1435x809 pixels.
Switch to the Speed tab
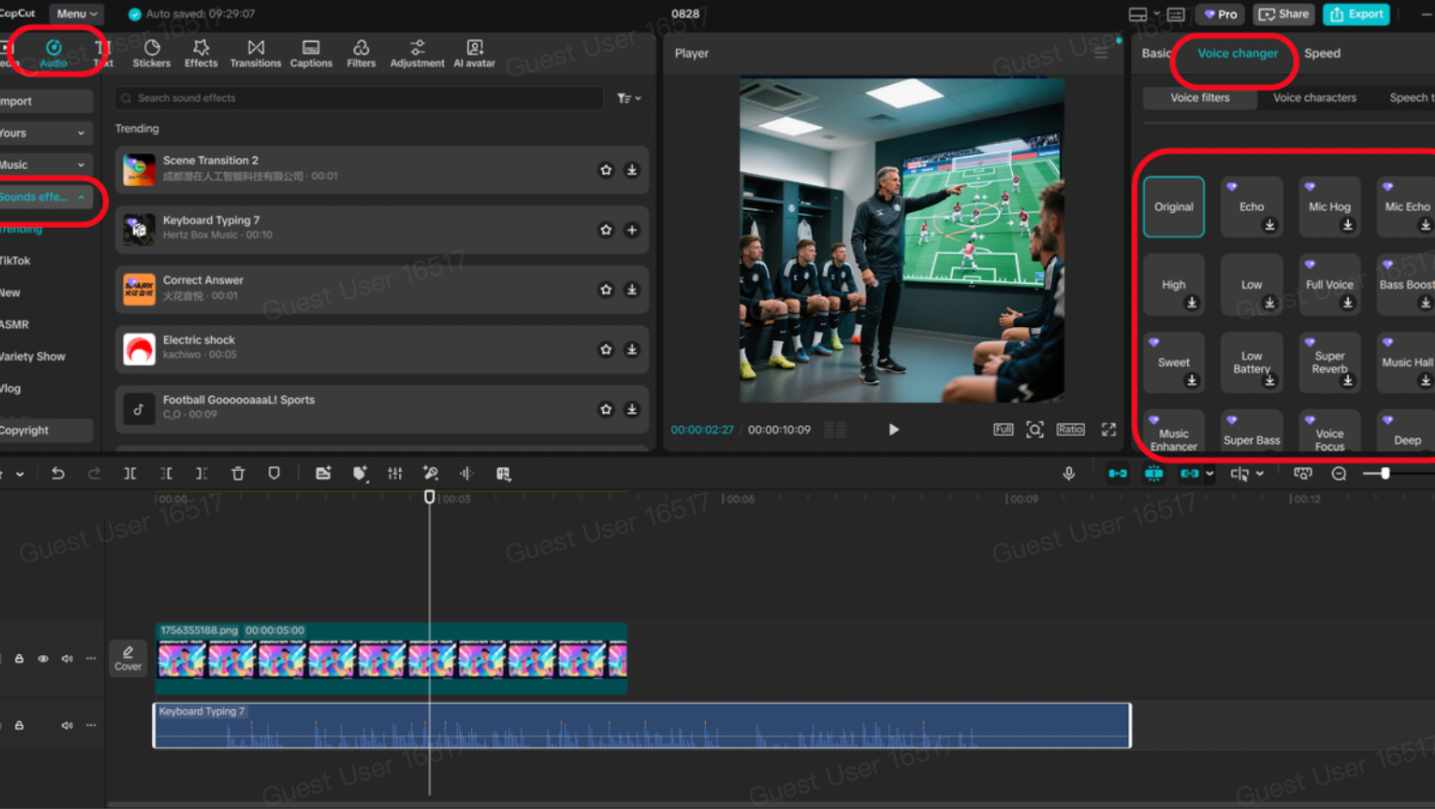(x=1322, y=53)
